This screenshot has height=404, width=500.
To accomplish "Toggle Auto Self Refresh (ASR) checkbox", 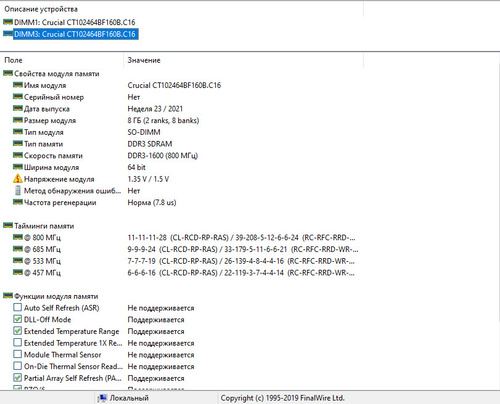I will (x=18, y=307).
